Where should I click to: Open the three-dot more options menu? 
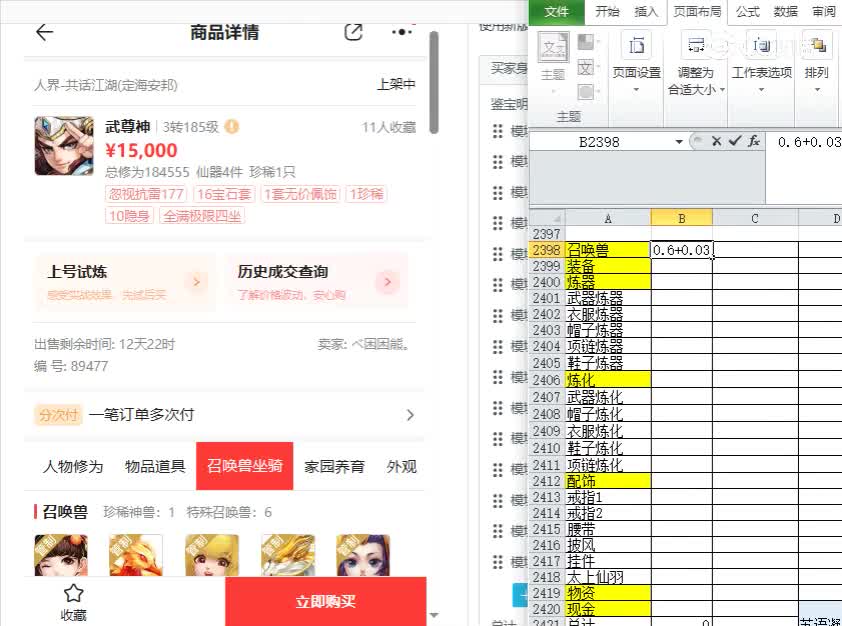(x=400, y=31)
